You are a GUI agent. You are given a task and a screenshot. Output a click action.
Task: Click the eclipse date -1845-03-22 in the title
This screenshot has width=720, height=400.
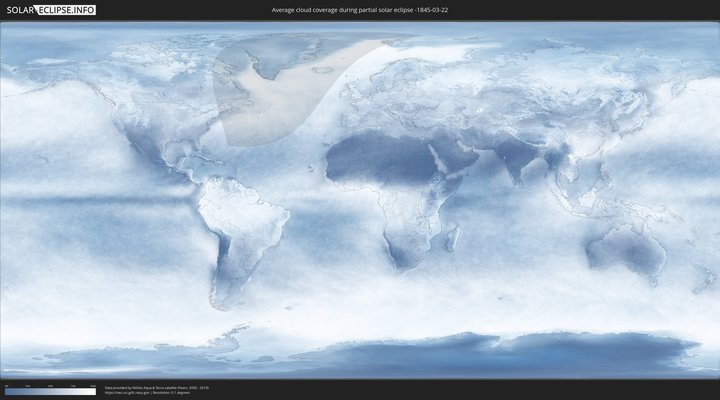click(x=433, y=9)
